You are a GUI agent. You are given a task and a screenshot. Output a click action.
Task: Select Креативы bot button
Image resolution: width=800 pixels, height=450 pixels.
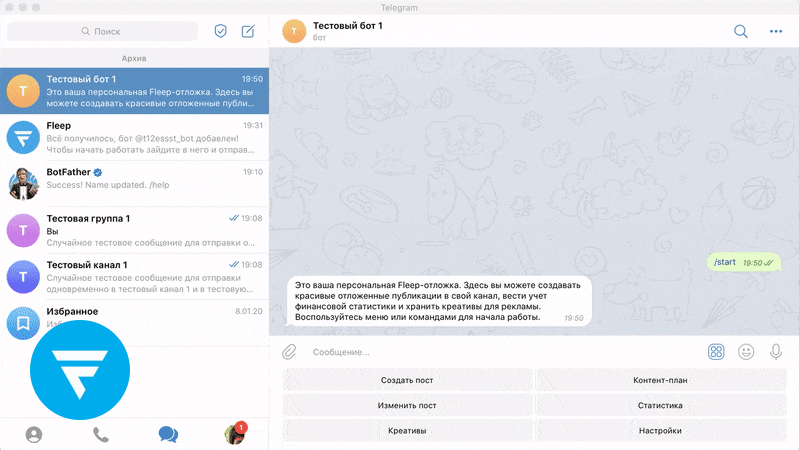tap(407, 431)
